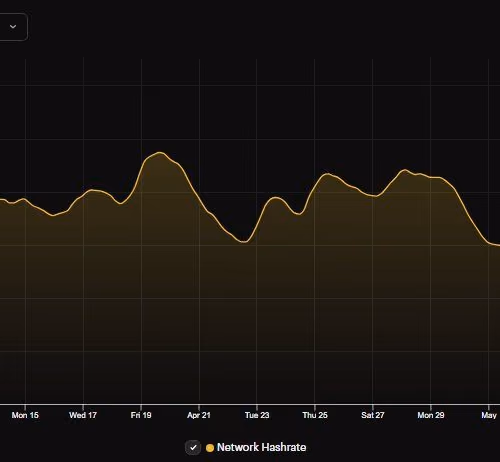Click the May axis label
This screenshot has width=500, height=462.
(x=489, y=415)
